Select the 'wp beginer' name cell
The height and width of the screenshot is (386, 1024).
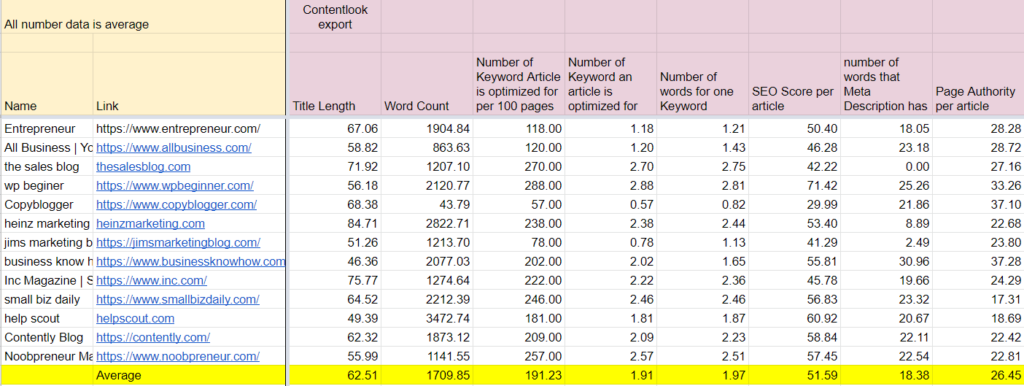pos(48,185)
